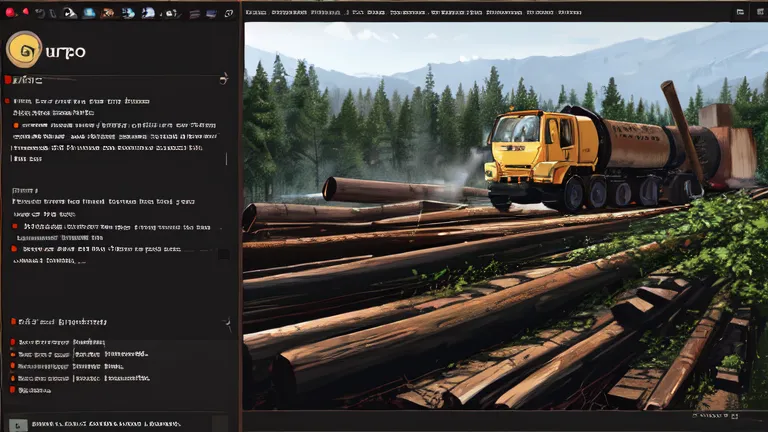Click the round yellow spiral logo
The image size is (768, 432).
[x=24, y=49]
